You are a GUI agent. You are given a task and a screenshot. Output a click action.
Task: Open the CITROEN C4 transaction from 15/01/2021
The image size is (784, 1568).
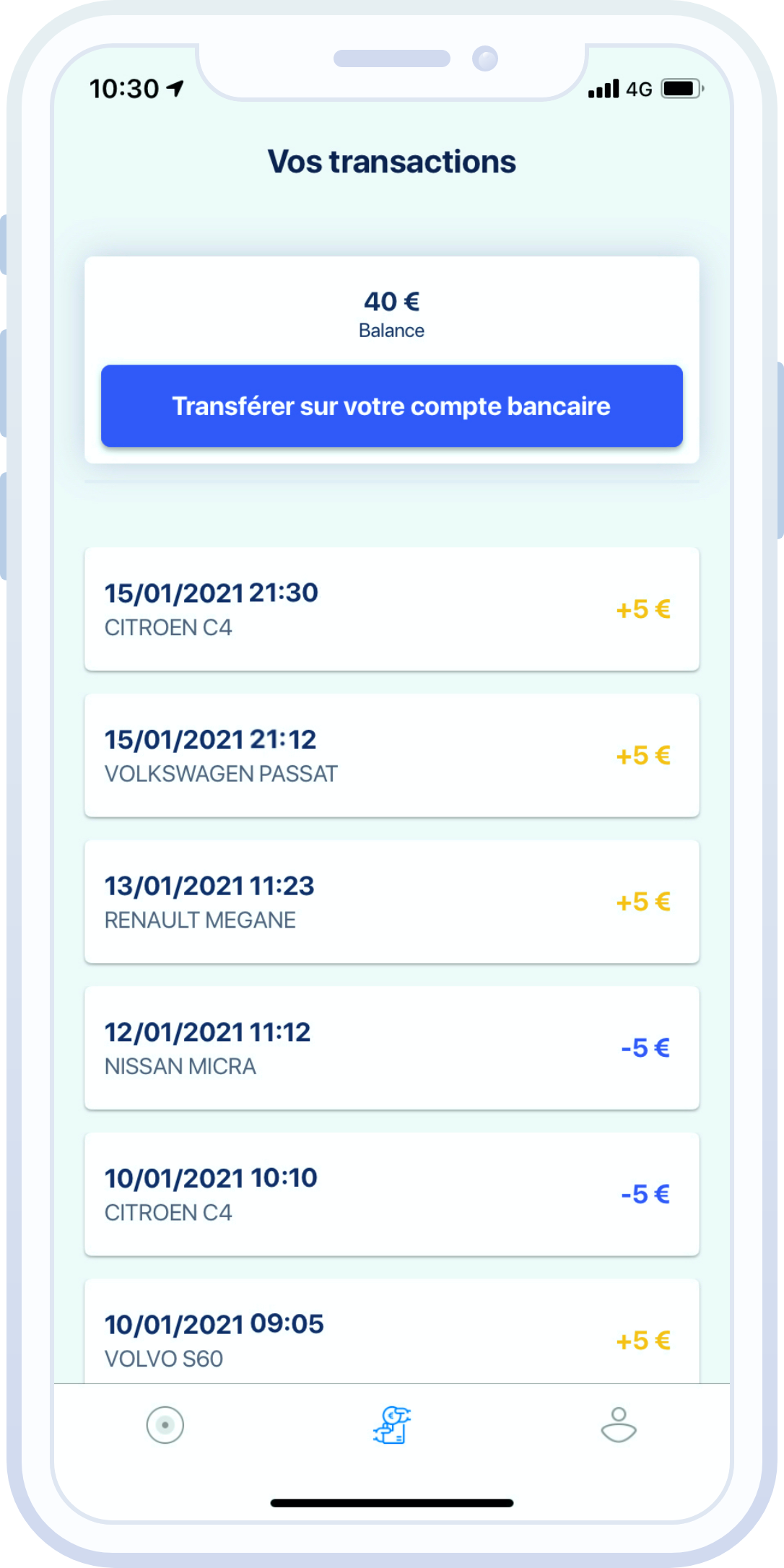pos(392,609)
